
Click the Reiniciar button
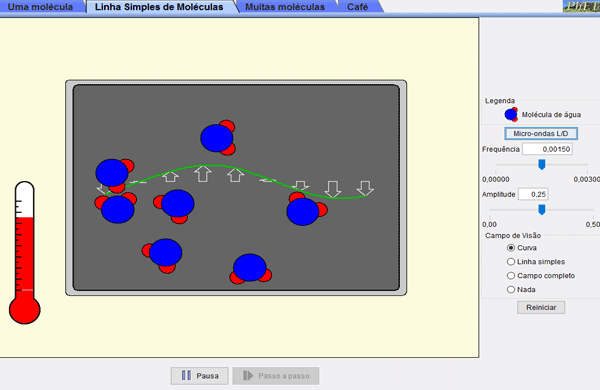[541, 307]
